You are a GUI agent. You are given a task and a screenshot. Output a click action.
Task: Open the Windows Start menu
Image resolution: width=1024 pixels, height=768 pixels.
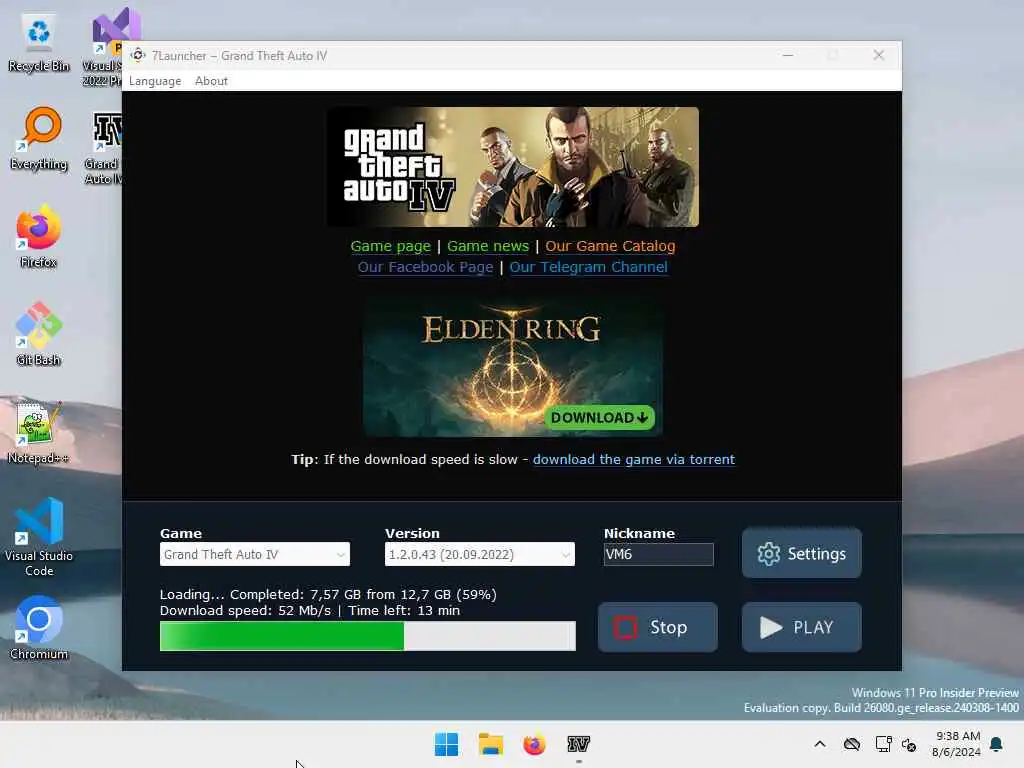[x=447, y=744]
